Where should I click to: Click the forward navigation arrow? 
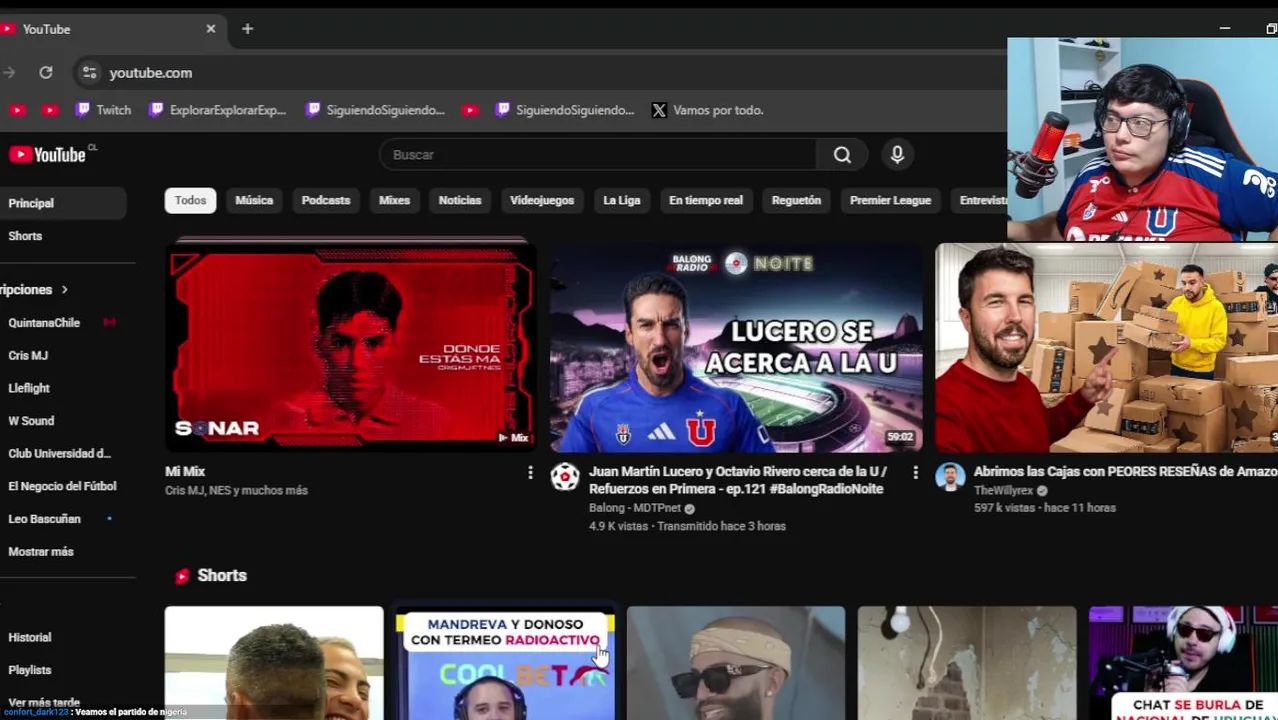click(x=9, y=73)
